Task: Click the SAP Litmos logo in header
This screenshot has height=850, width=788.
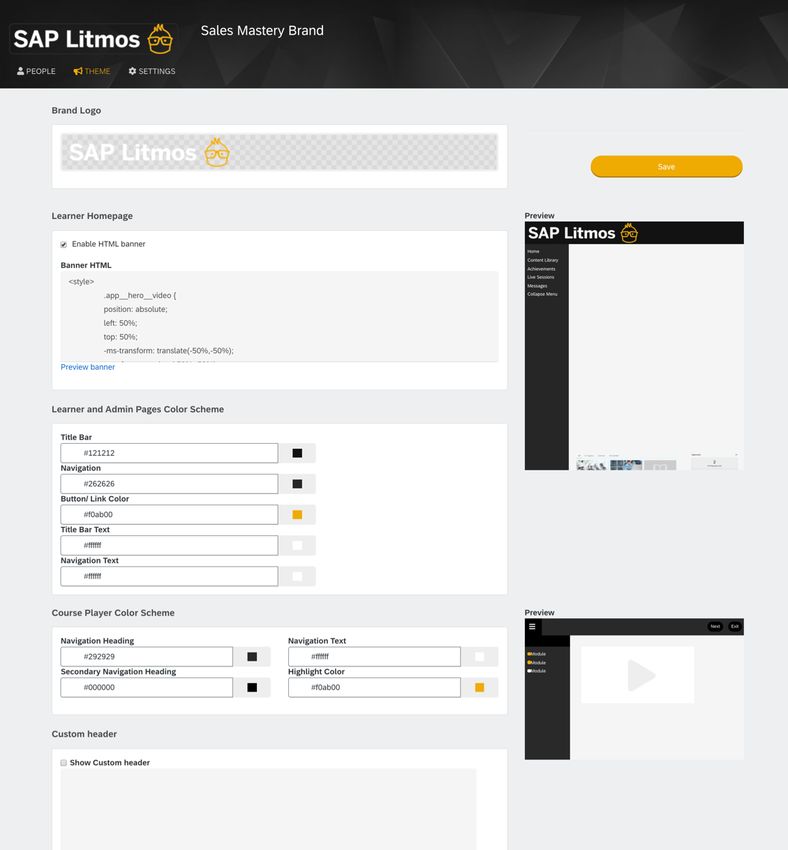Action: [93, 39]
